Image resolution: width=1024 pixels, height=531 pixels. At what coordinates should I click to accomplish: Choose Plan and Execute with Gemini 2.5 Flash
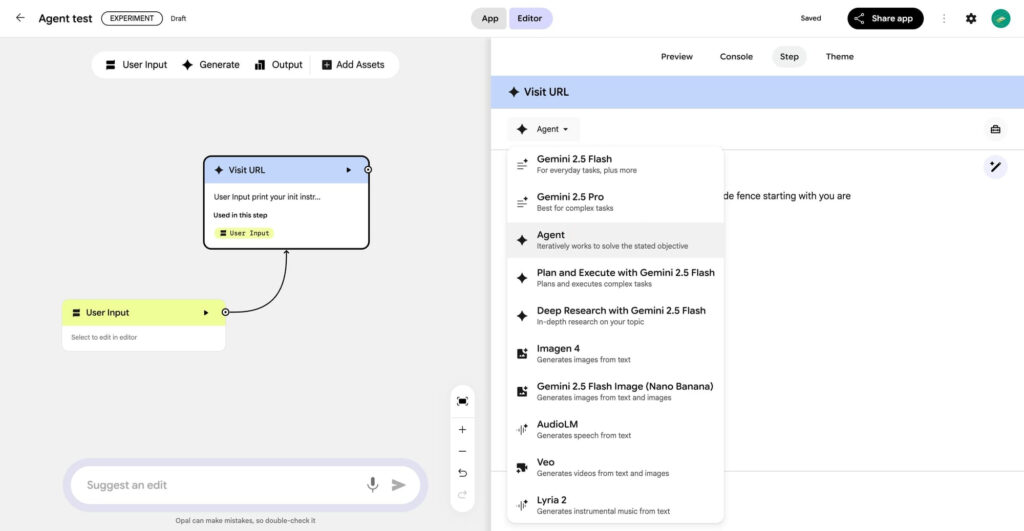615,278
